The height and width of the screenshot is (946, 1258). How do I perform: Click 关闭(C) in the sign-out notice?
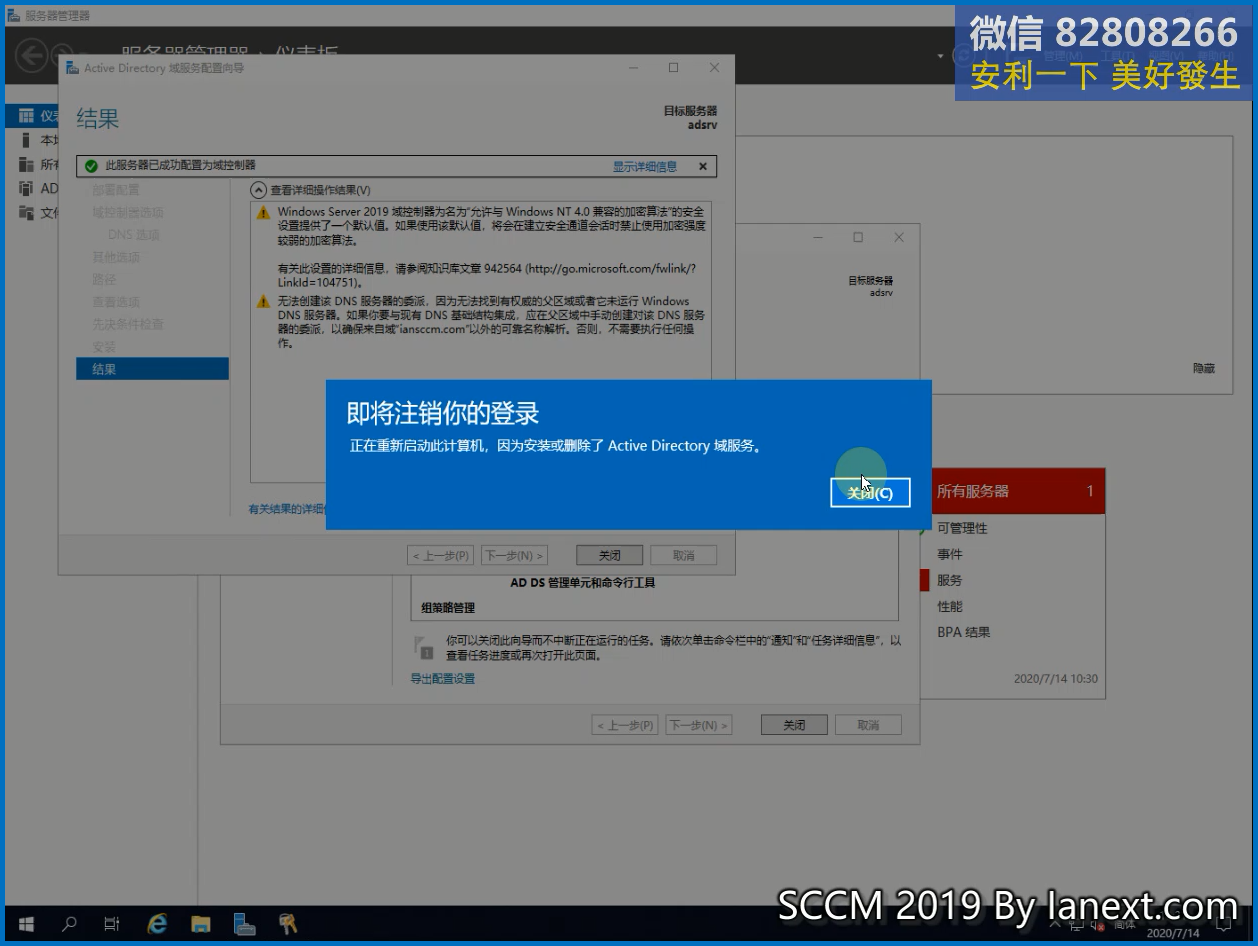[870, 492]
